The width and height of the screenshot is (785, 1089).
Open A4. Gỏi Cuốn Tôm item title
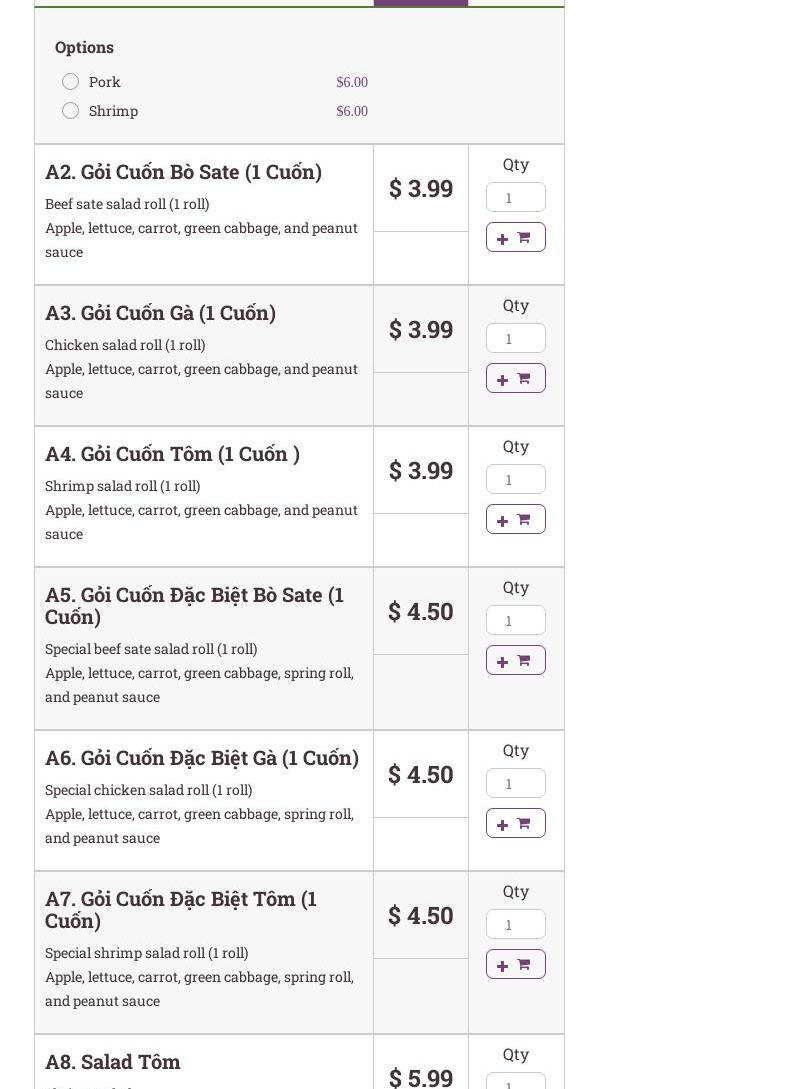click(172, 454)
